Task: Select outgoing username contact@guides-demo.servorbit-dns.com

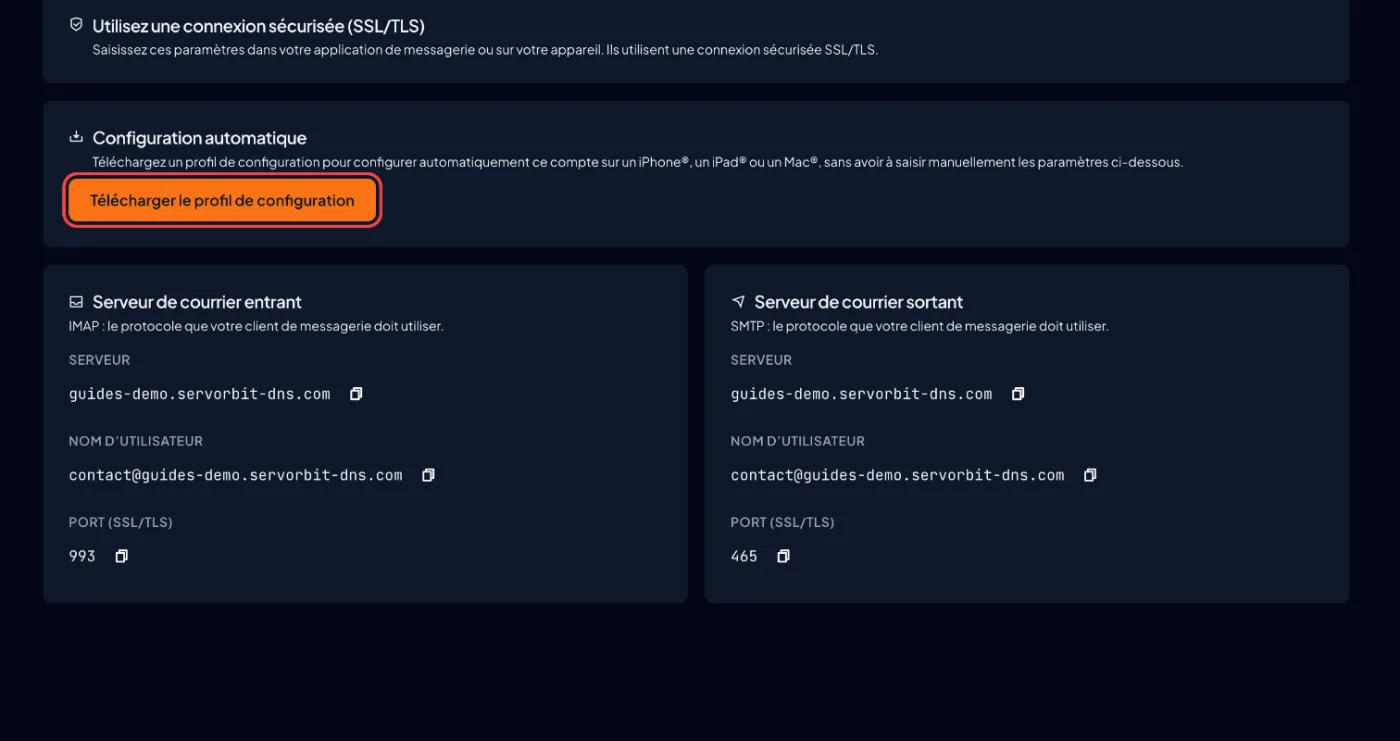Action: [x=897, y=475]
